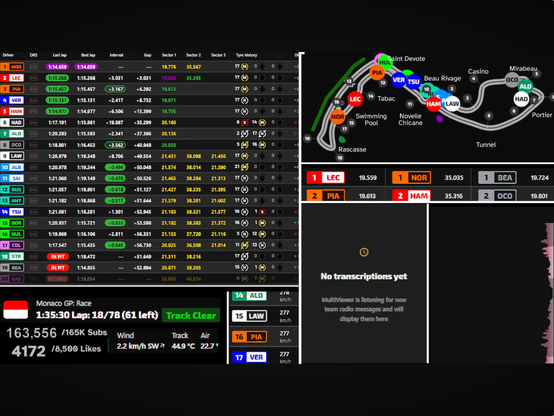Click the blue TSU marker near Beau Rivage
Viewport: 554px width, 416px height.
[x=413, y=82]
